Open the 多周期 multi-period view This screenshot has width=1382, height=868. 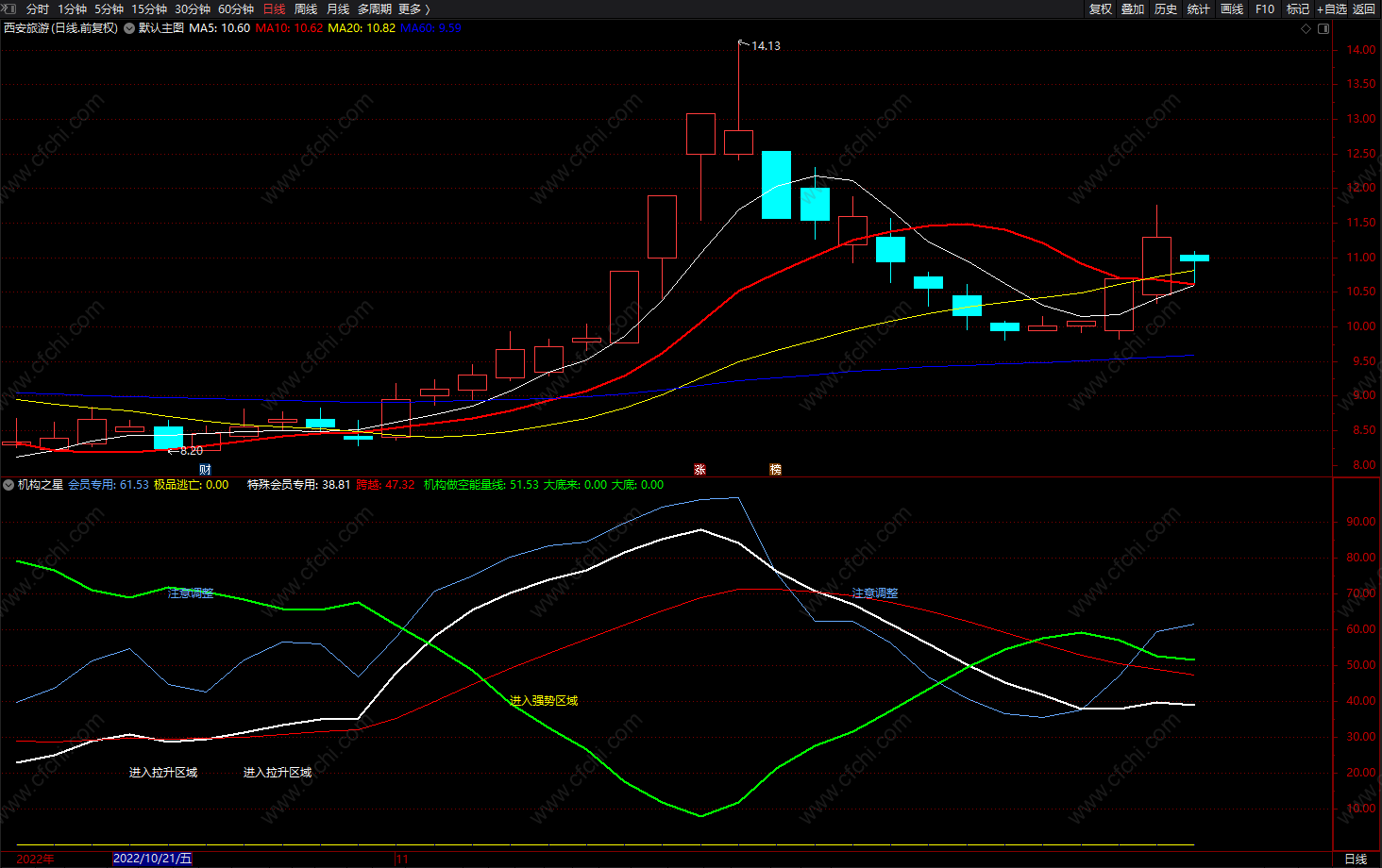pos(375,8)
